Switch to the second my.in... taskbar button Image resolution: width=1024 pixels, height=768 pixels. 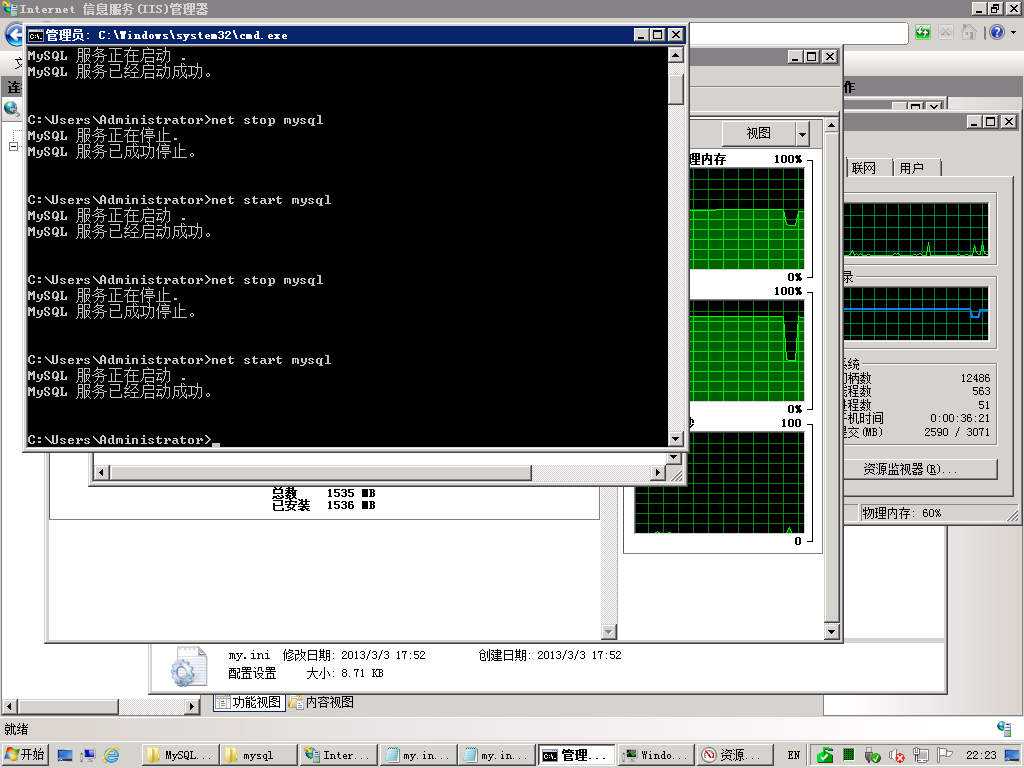coord(496,756)
